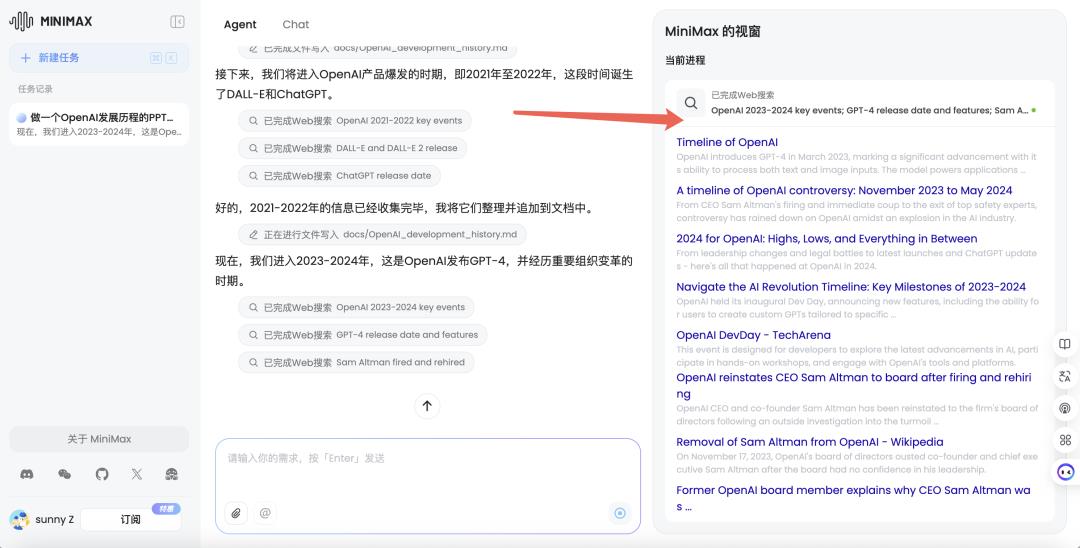Open the OpenAI发展历程 PPT task record
The width and height of the screenshot is (1080, 548).
point(98,124)
